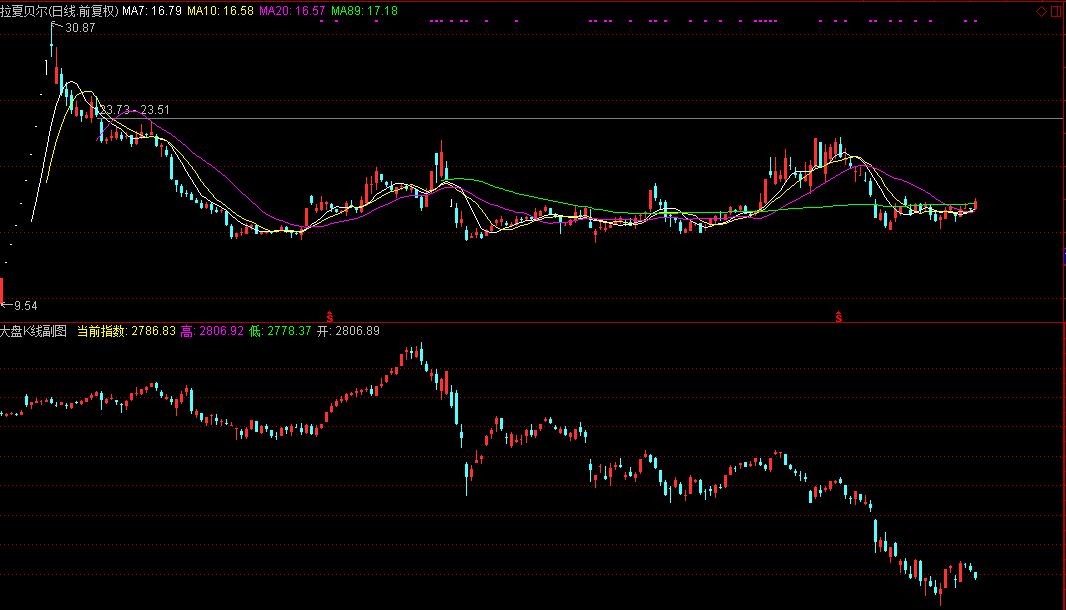Click the split-panel rectangle icon at top-right
The image size is (1066, 610).
[1056, 10]
